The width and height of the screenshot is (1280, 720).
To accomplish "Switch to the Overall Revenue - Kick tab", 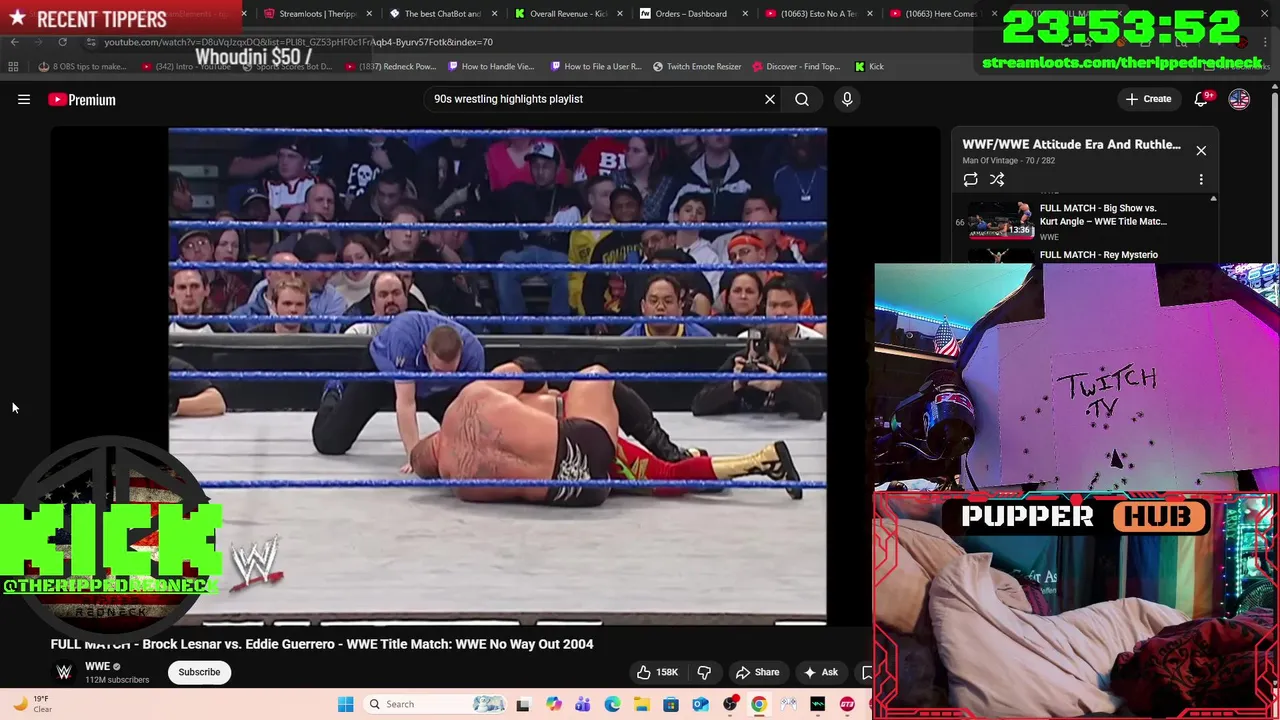I will (x=567, y=14).
